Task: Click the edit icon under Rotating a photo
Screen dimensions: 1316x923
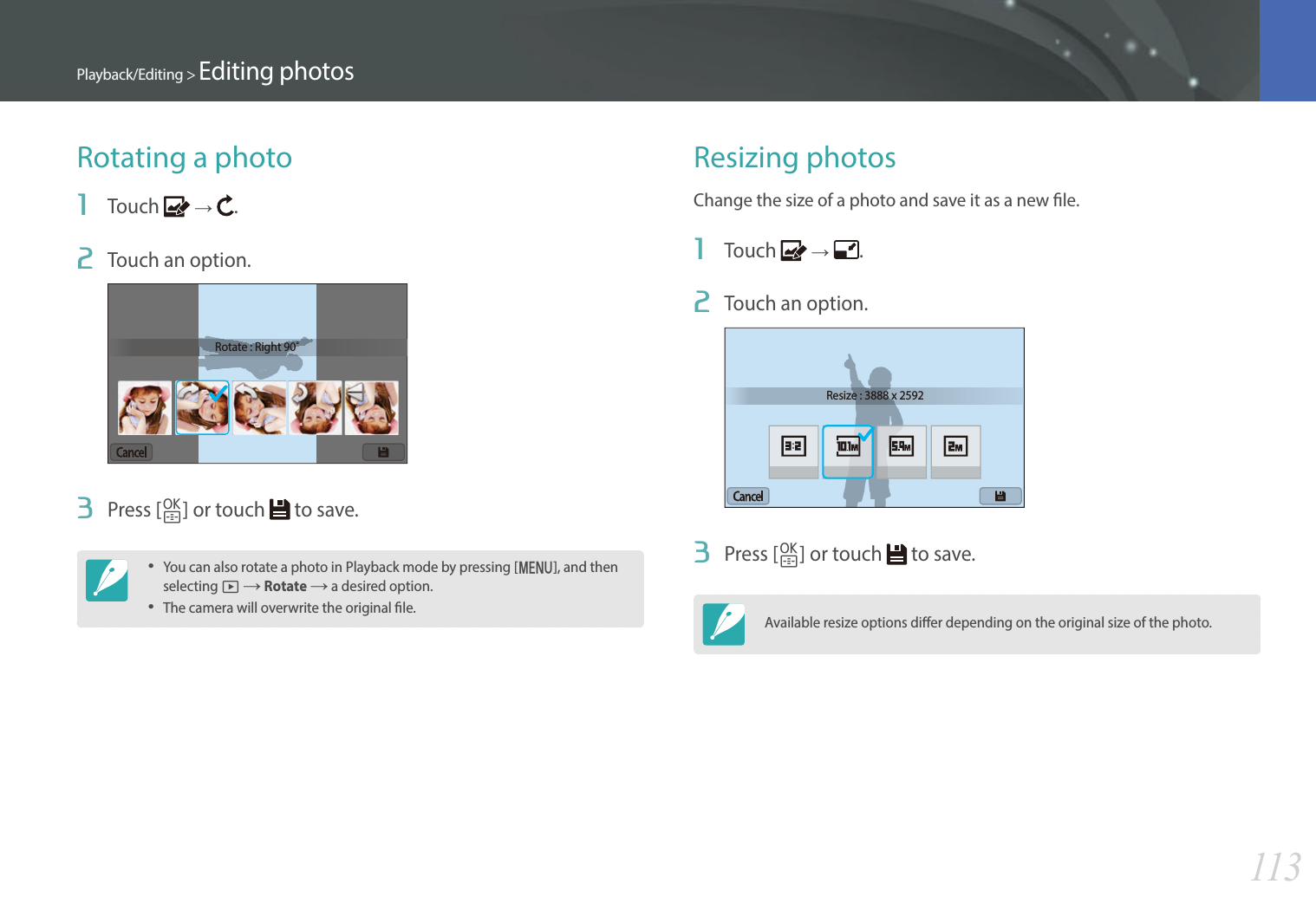Action: (176, 207)
